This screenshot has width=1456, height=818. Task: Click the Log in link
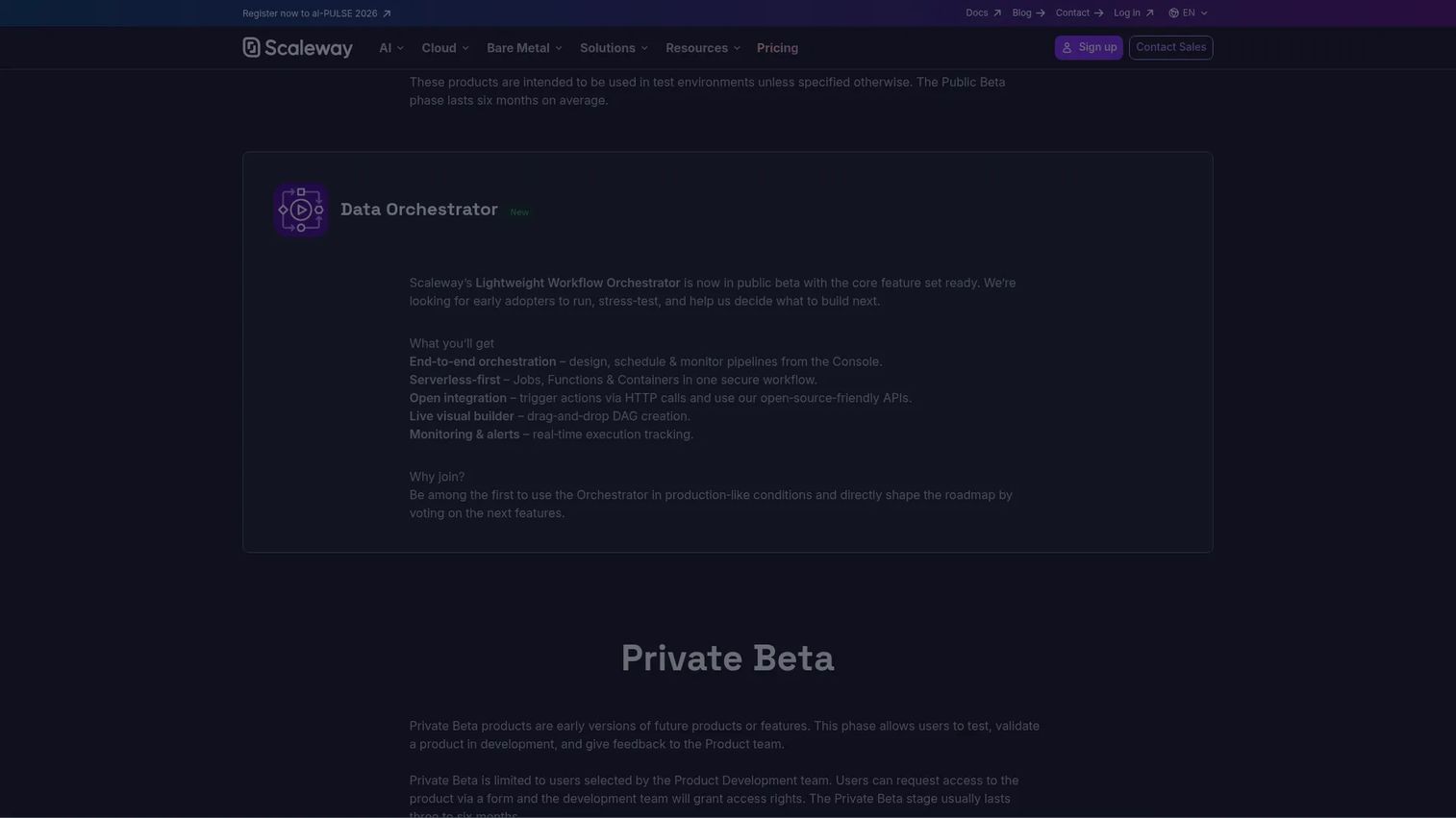1133,13
